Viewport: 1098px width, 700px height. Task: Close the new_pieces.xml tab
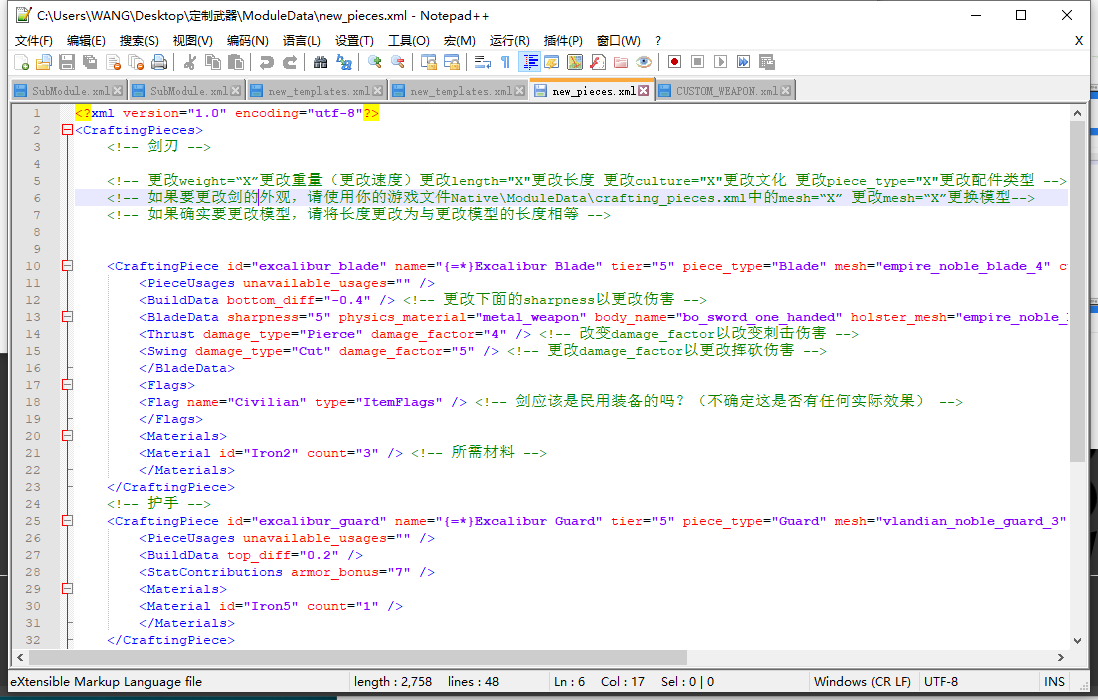pos(644,91)
